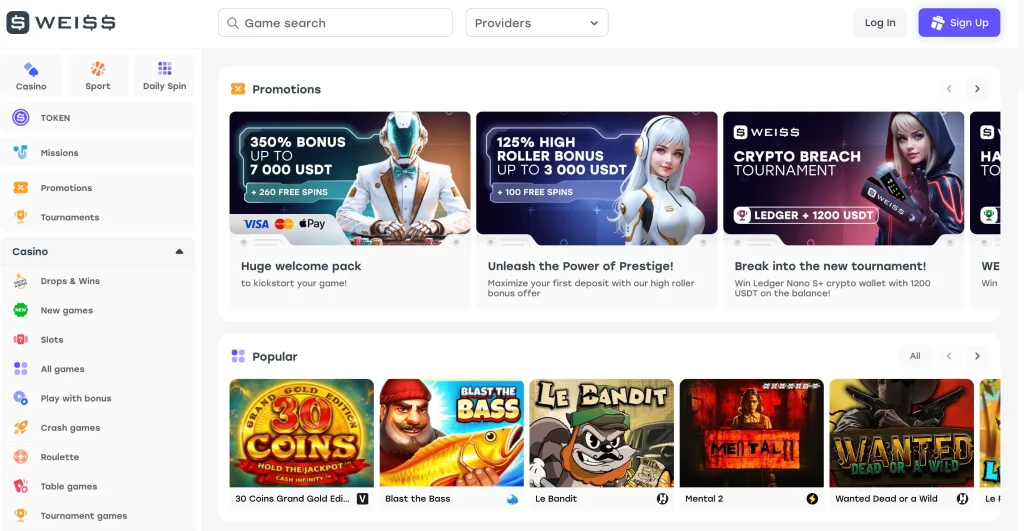Select Crash games in sidebar
Image resolution: width=1024 pixels, height=531 pixels.
(x=98, y=428)
